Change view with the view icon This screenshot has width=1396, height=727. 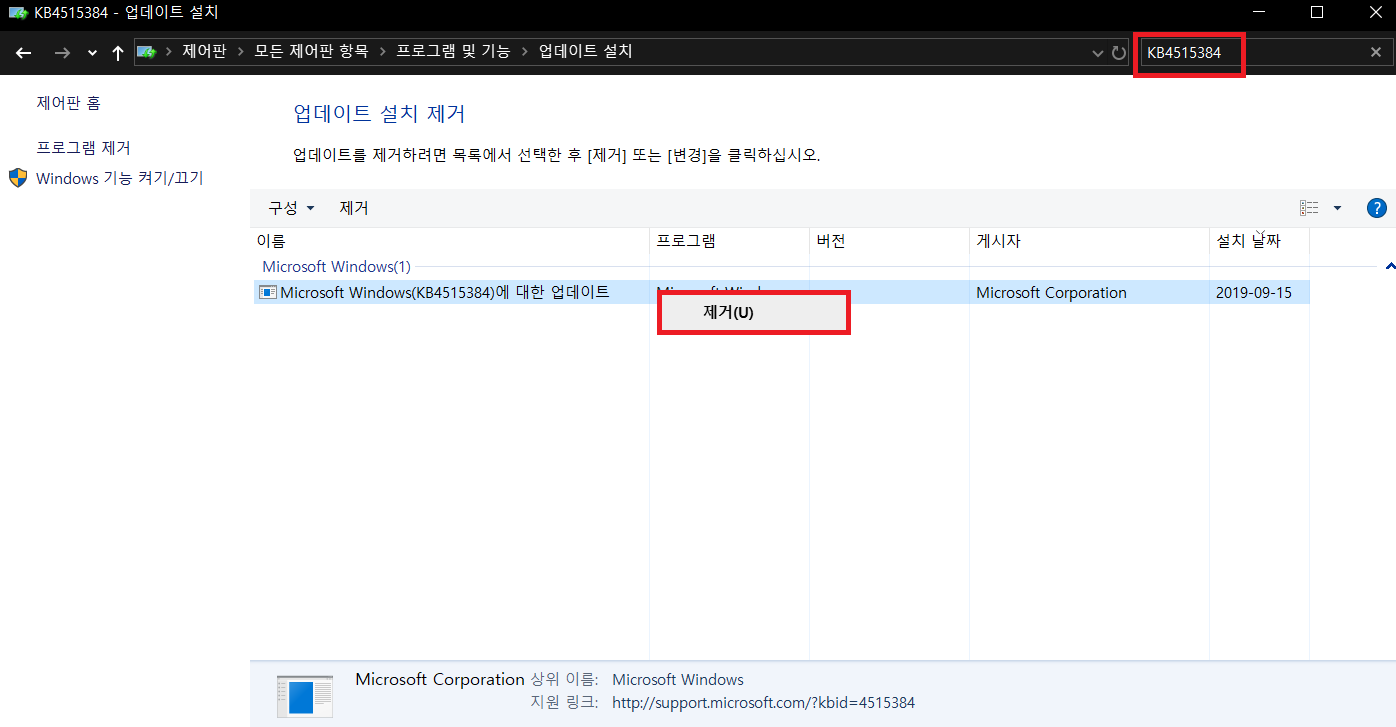point(1309,208)
